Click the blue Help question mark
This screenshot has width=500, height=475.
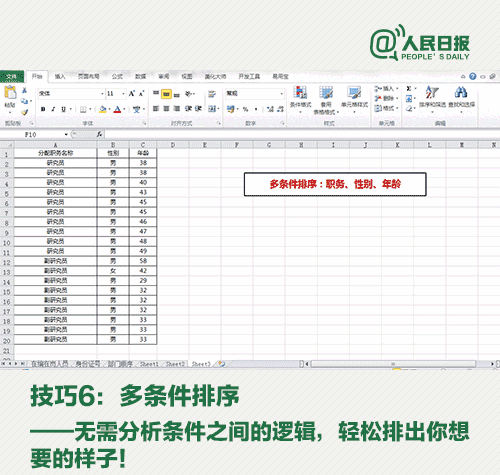(x=473, y=76)
